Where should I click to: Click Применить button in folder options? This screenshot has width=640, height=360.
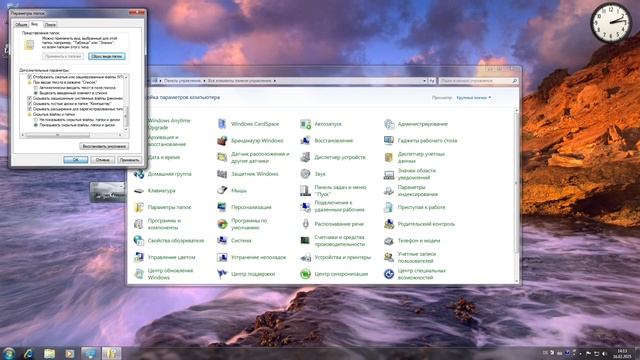point(129,160)
